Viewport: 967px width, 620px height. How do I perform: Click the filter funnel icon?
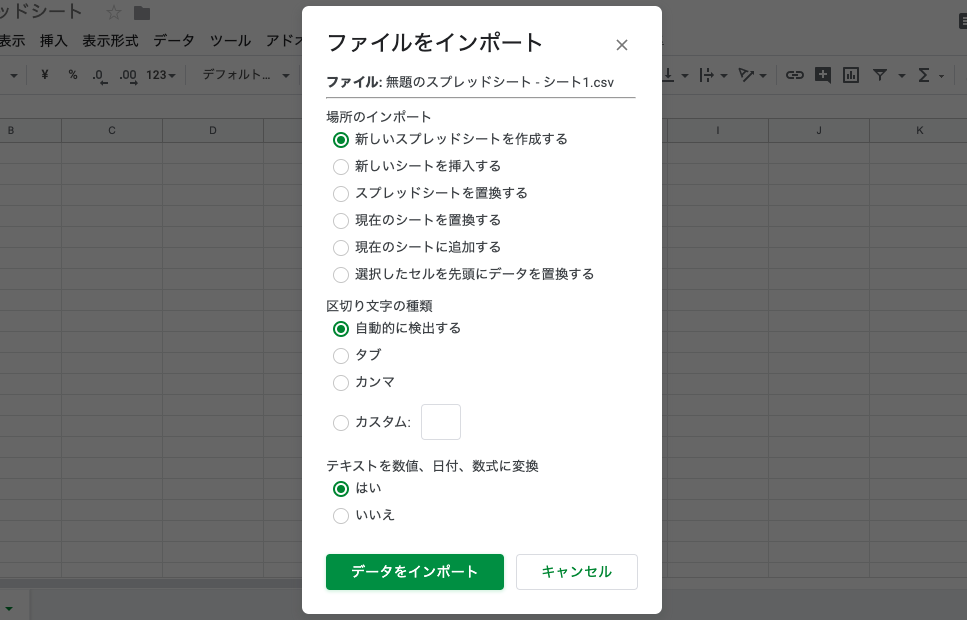[x=880, y=75]
